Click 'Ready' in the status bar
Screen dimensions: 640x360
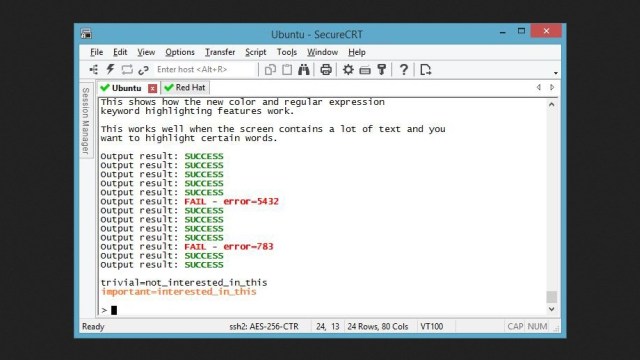pyautogui.click(x=93, y=327)
